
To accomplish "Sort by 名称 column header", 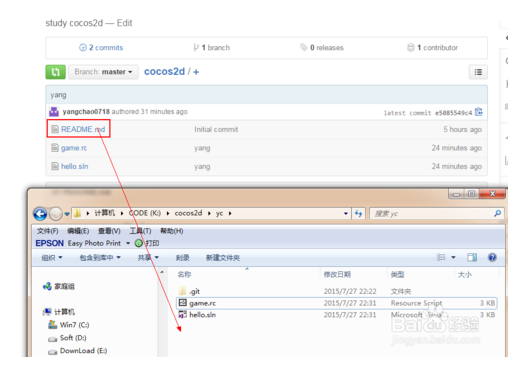I will coord(184,274).
